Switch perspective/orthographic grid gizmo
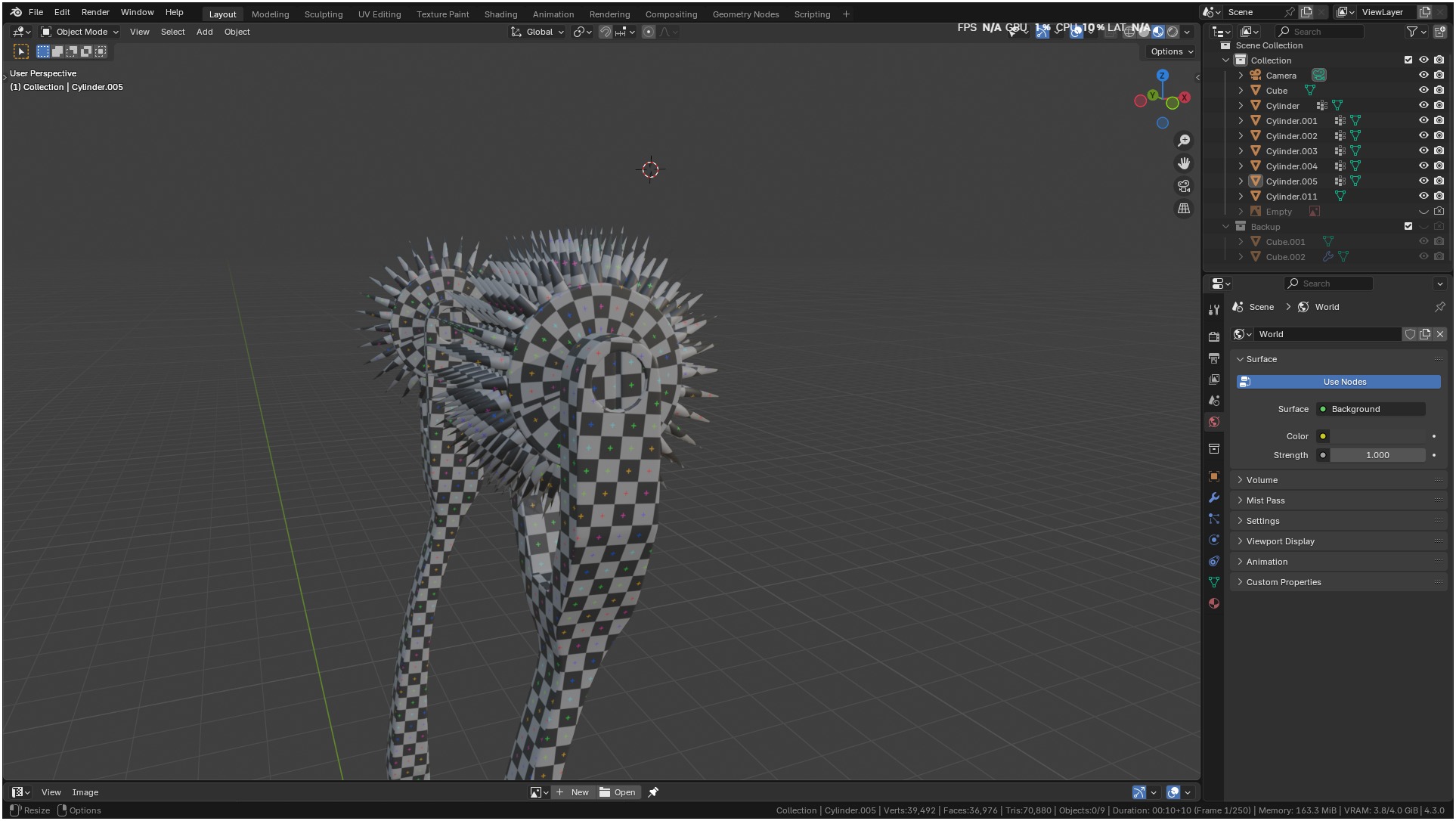1456x821 pixels. click(x=1184, y=209)
